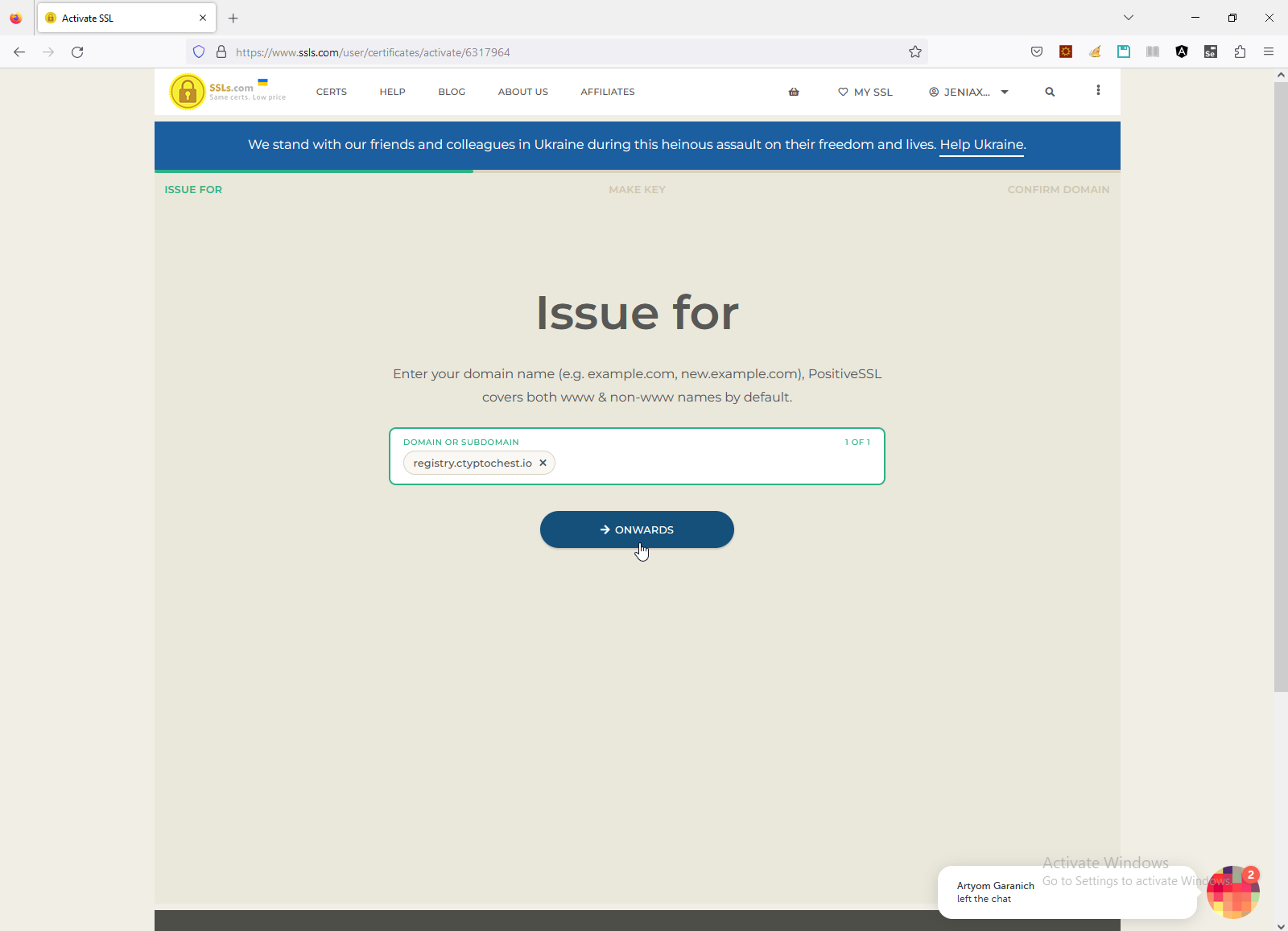Select the Activate SSL browser tab
Viewport: 1288px width, 931px height.
coord(126,18)
